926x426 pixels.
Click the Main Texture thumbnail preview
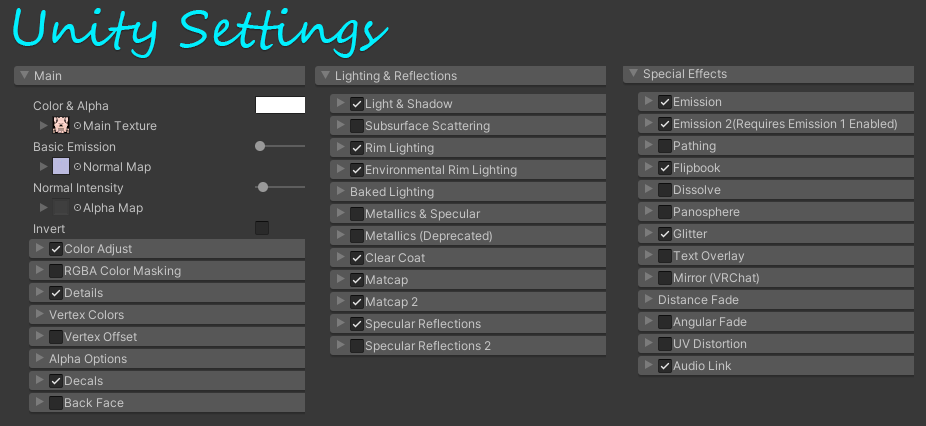tap(61, 125)
